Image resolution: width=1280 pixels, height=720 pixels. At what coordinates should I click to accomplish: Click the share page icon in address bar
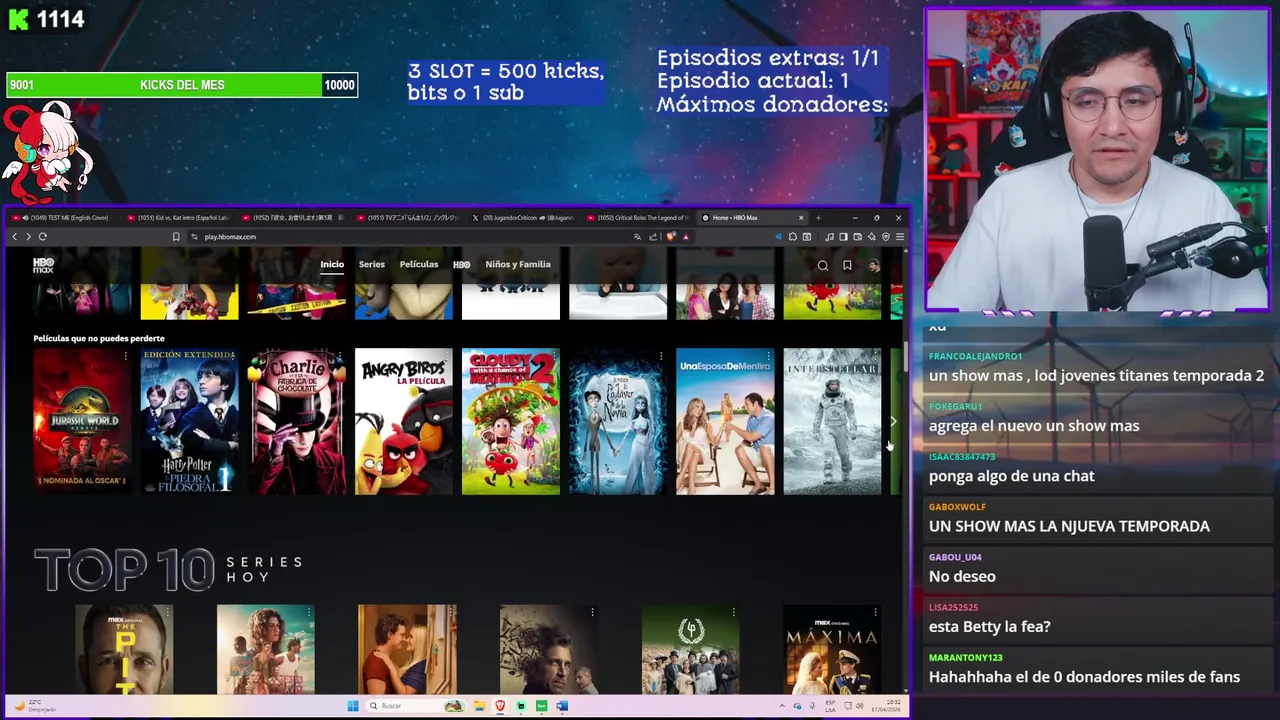tap(653, 237)
